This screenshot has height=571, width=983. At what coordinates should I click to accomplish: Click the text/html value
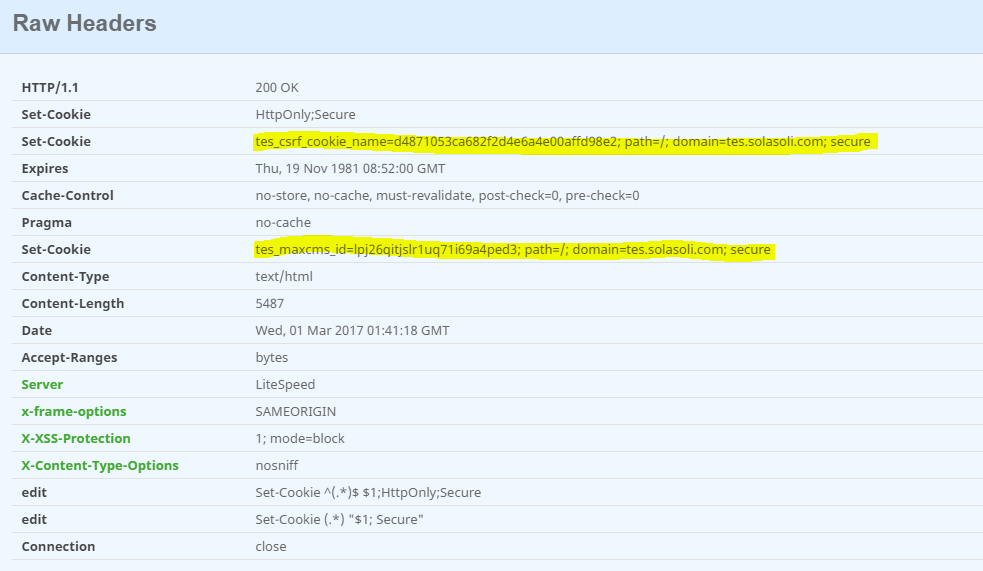coord(284,276)
